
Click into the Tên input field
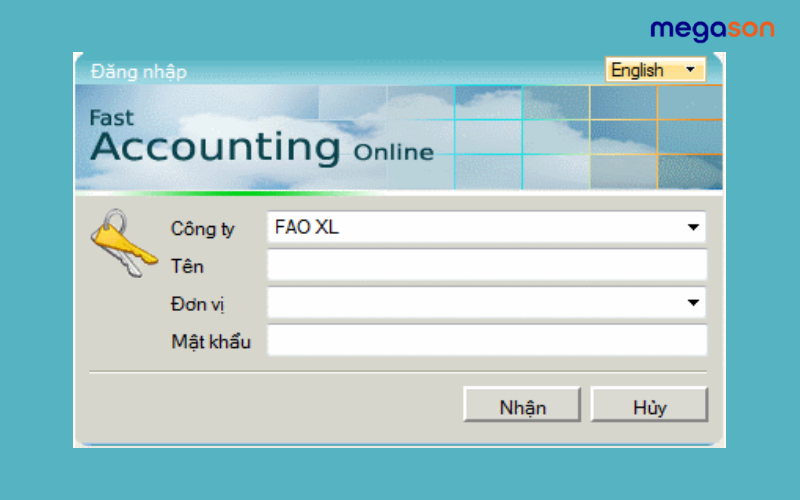[x=487, y=265]
